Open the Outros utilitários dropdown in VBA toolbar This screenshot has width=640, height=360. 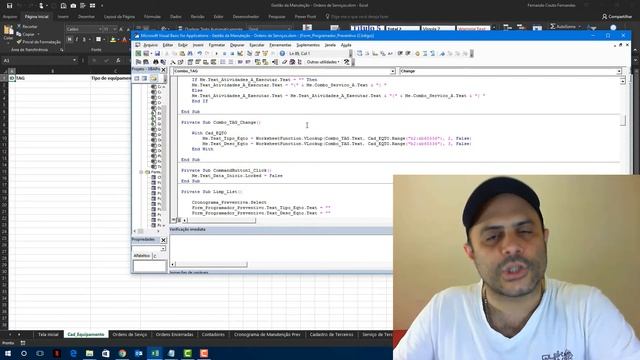point(323,62)
